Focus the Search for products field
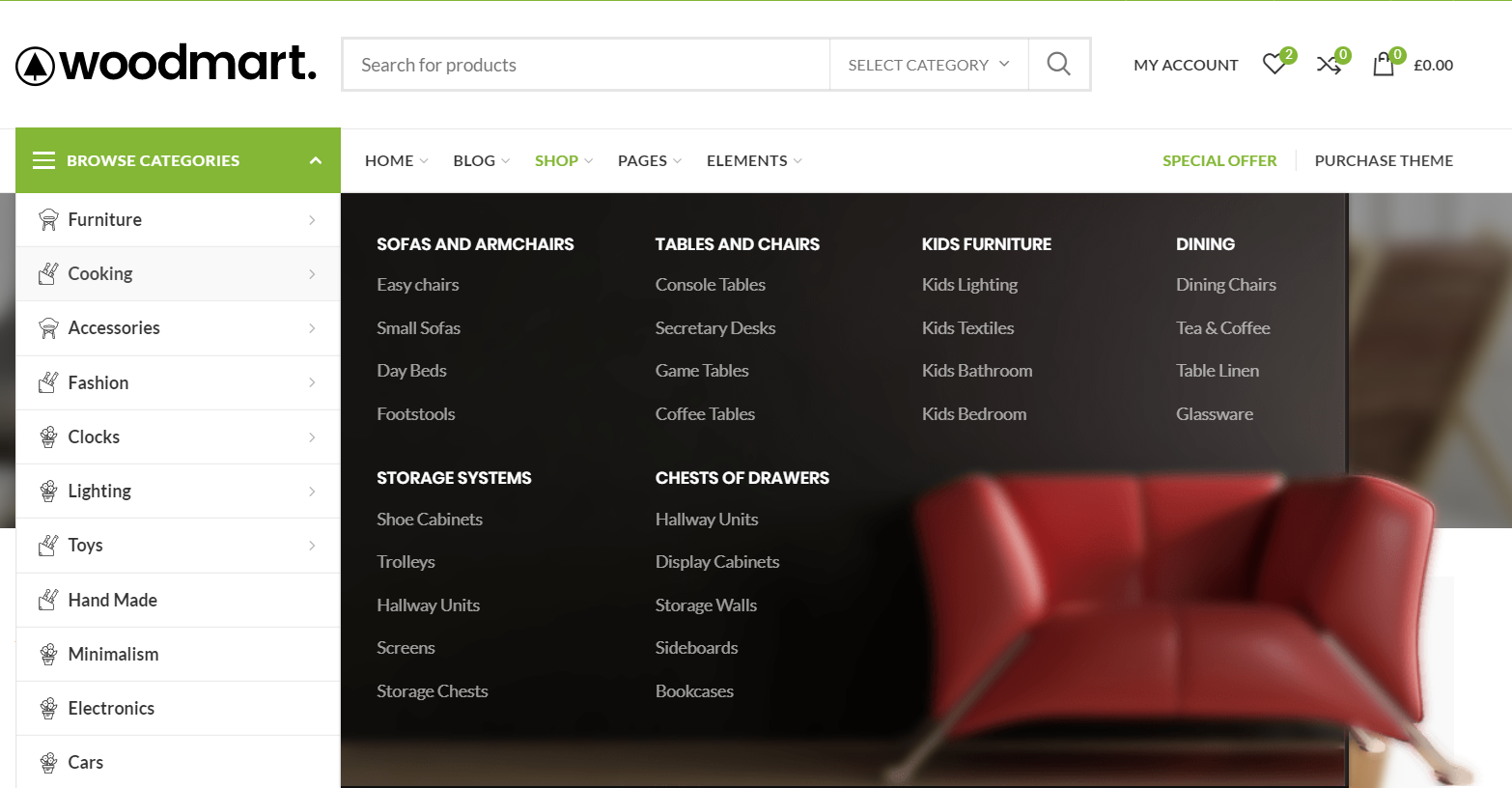Viewport: 1512px width, 788px height. 585,65
